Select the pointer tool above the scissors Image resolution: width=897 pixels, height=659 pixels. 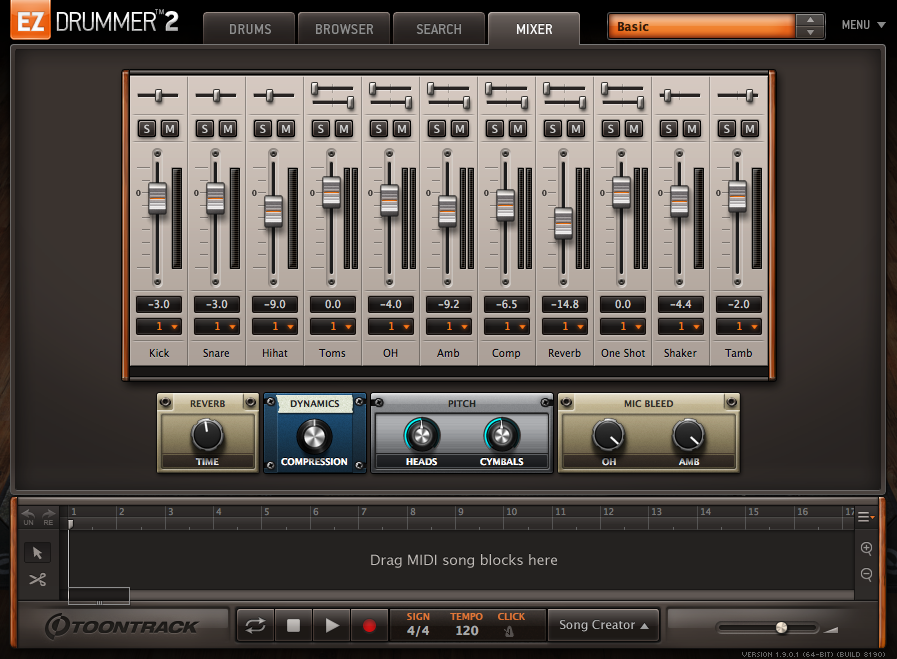pyautogui.click(x=37, y=552)
